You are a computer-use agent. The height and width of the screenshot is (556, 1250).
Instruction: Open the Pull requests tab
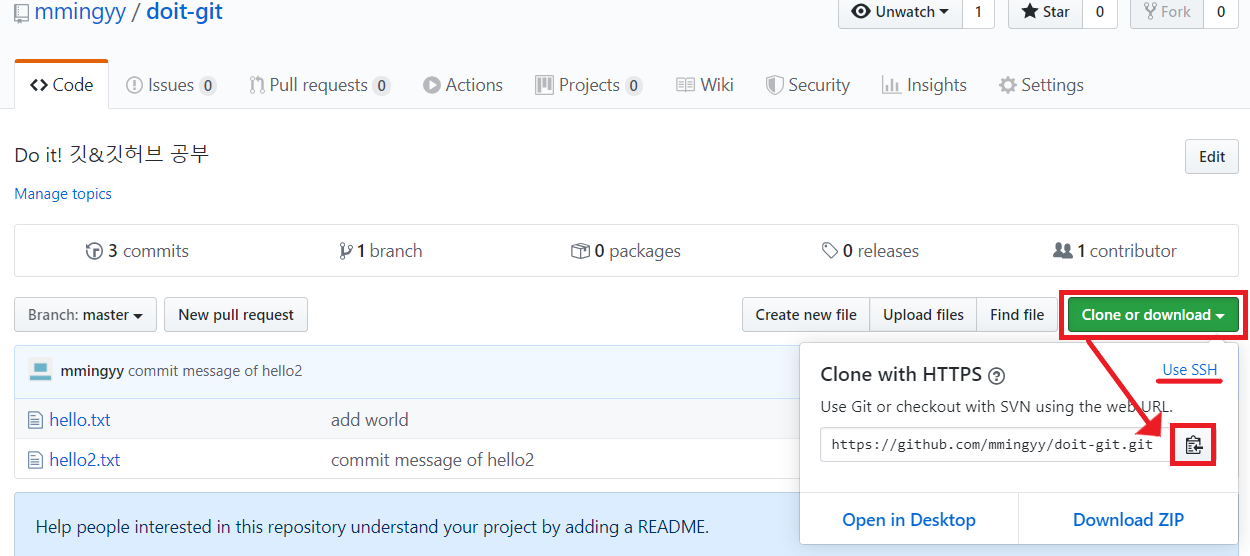pos(319,85)
